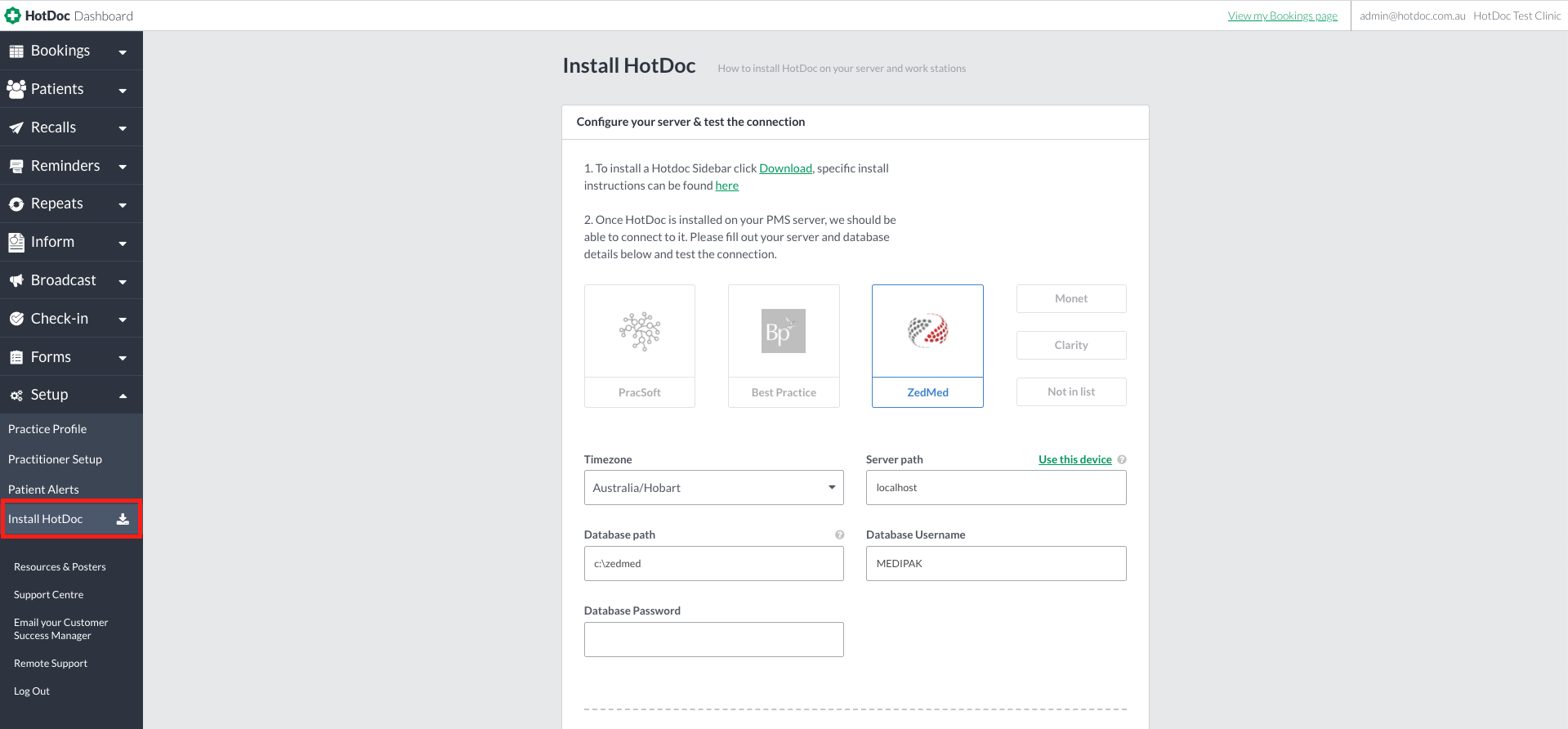Click the Database Username MEDIPAK field

pyautogui.click(x=996, y=564)
